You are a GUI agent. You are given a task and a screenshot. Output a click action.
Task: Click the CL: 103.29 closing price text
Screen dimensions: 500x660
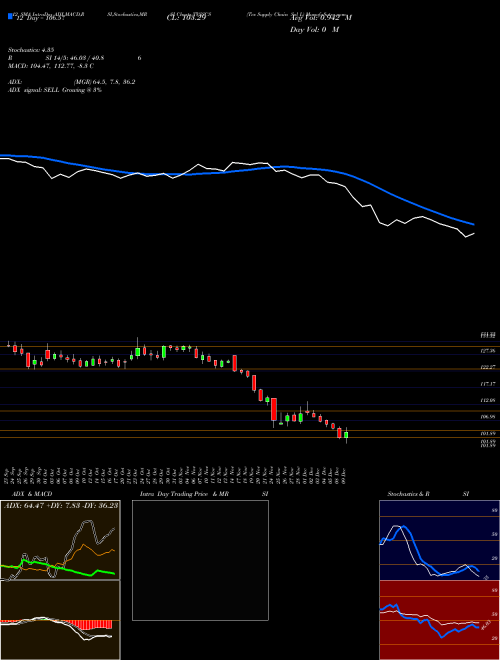click(x=186, y=19)
